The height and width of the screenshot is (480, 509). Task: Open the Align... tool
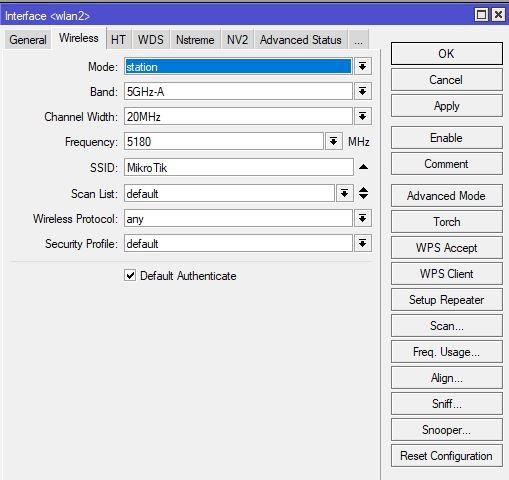pos(446,378)
